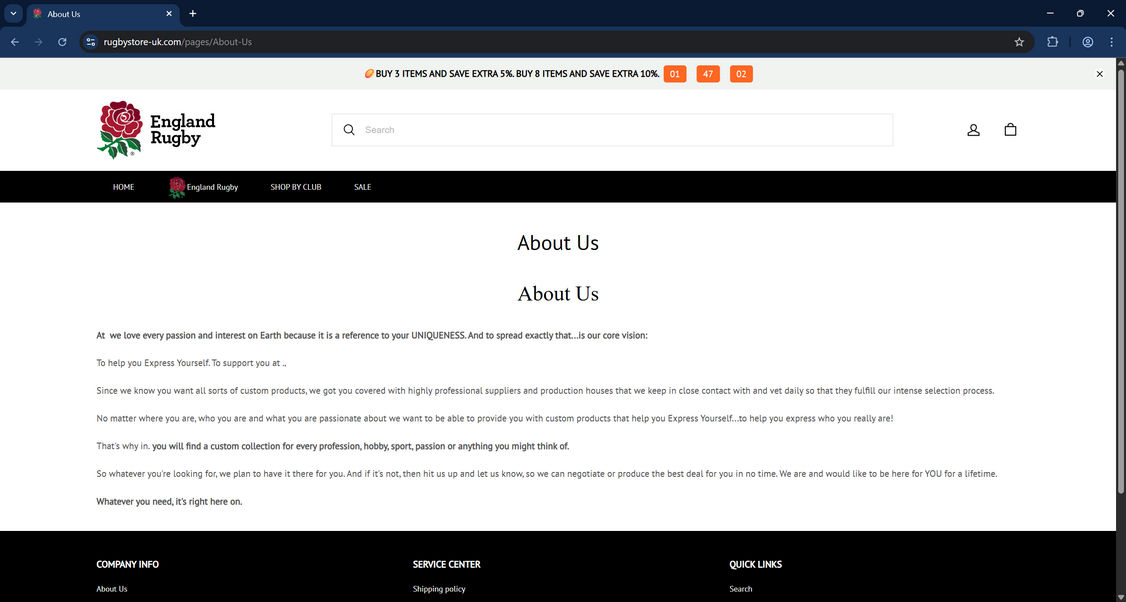Open site information icon in address bar
Viewport: 1126px width, 602px height.
(90, 42)
